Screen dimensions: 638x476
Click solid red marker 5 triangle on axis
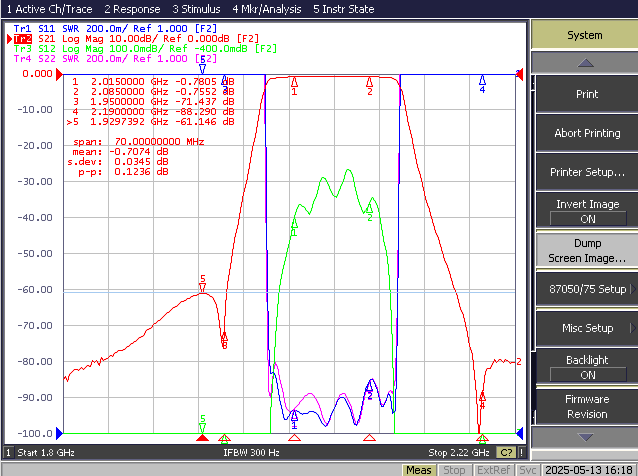tap(203, 438)
